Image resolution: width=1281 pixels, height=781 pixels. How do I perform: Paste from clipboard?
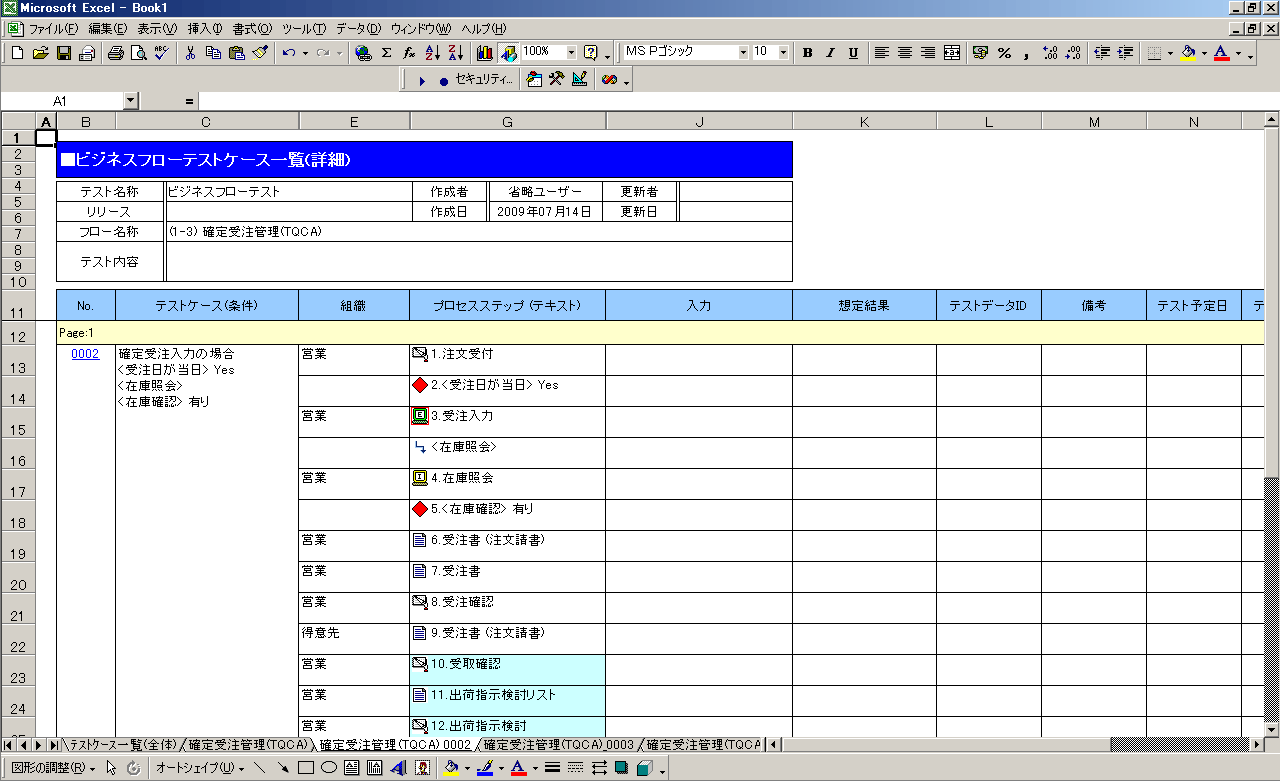tap(236, 52)
